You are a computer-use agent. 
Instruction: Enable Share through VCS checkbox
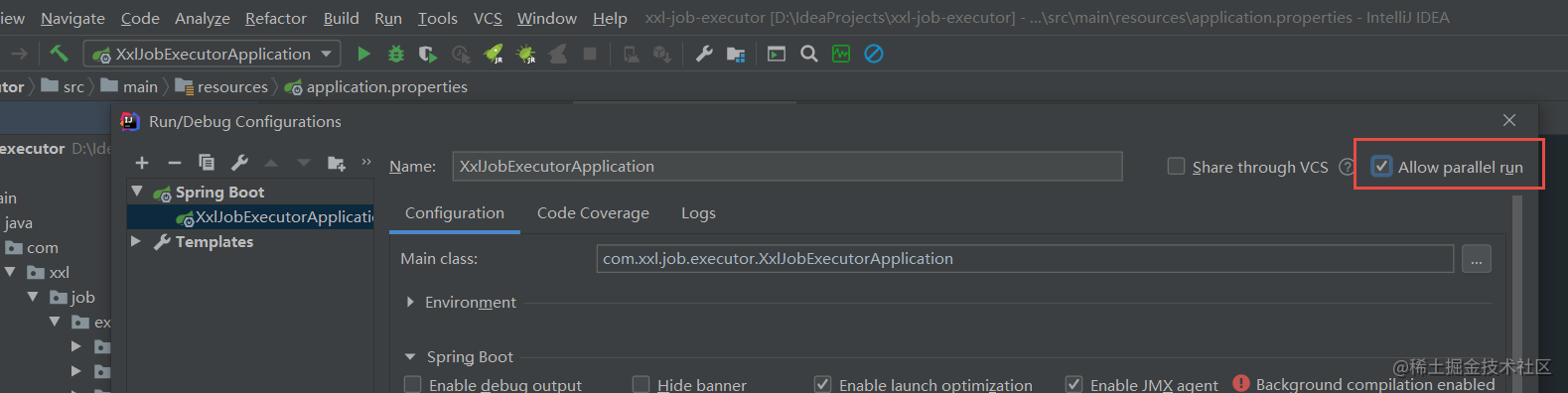[1176, 166]
